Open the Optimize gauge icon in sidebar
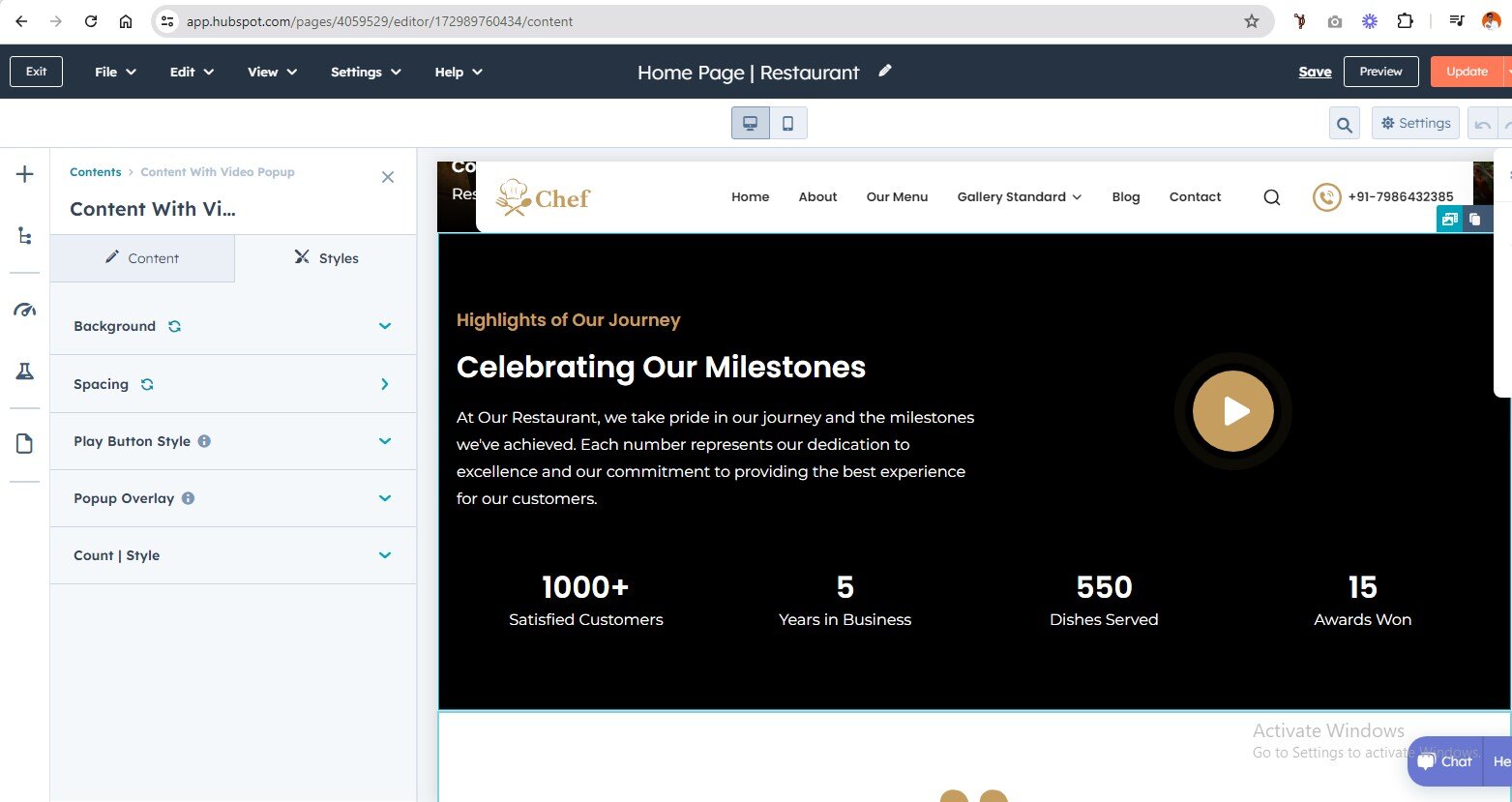Viewport: 1512px width, 802px height. 25,311
